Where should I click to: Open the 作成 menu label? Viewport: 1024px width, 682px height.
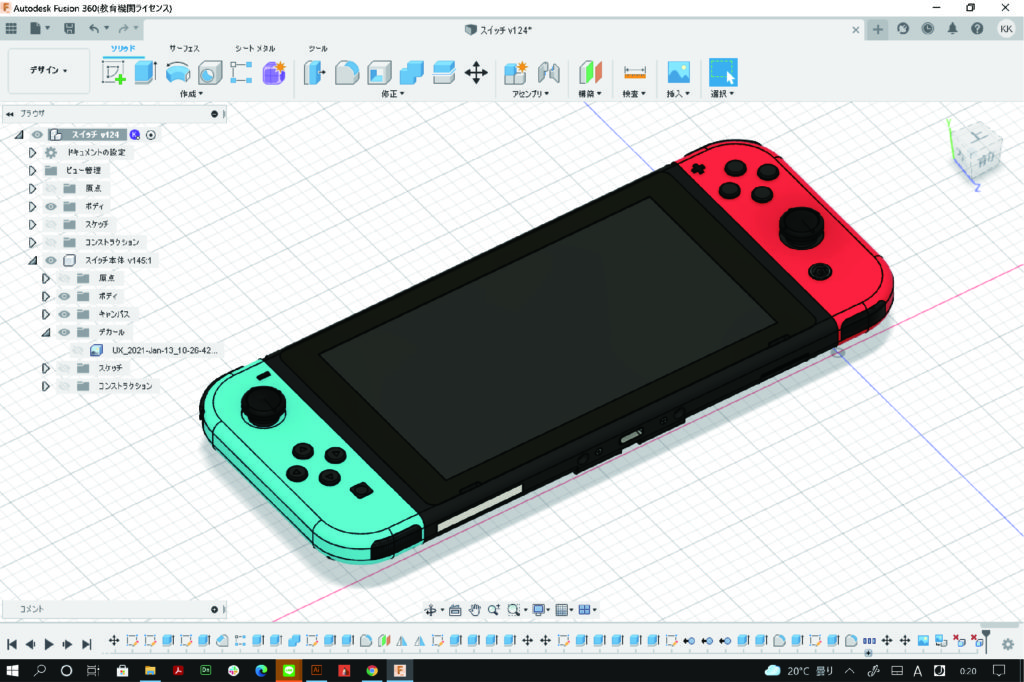point(190,94)
